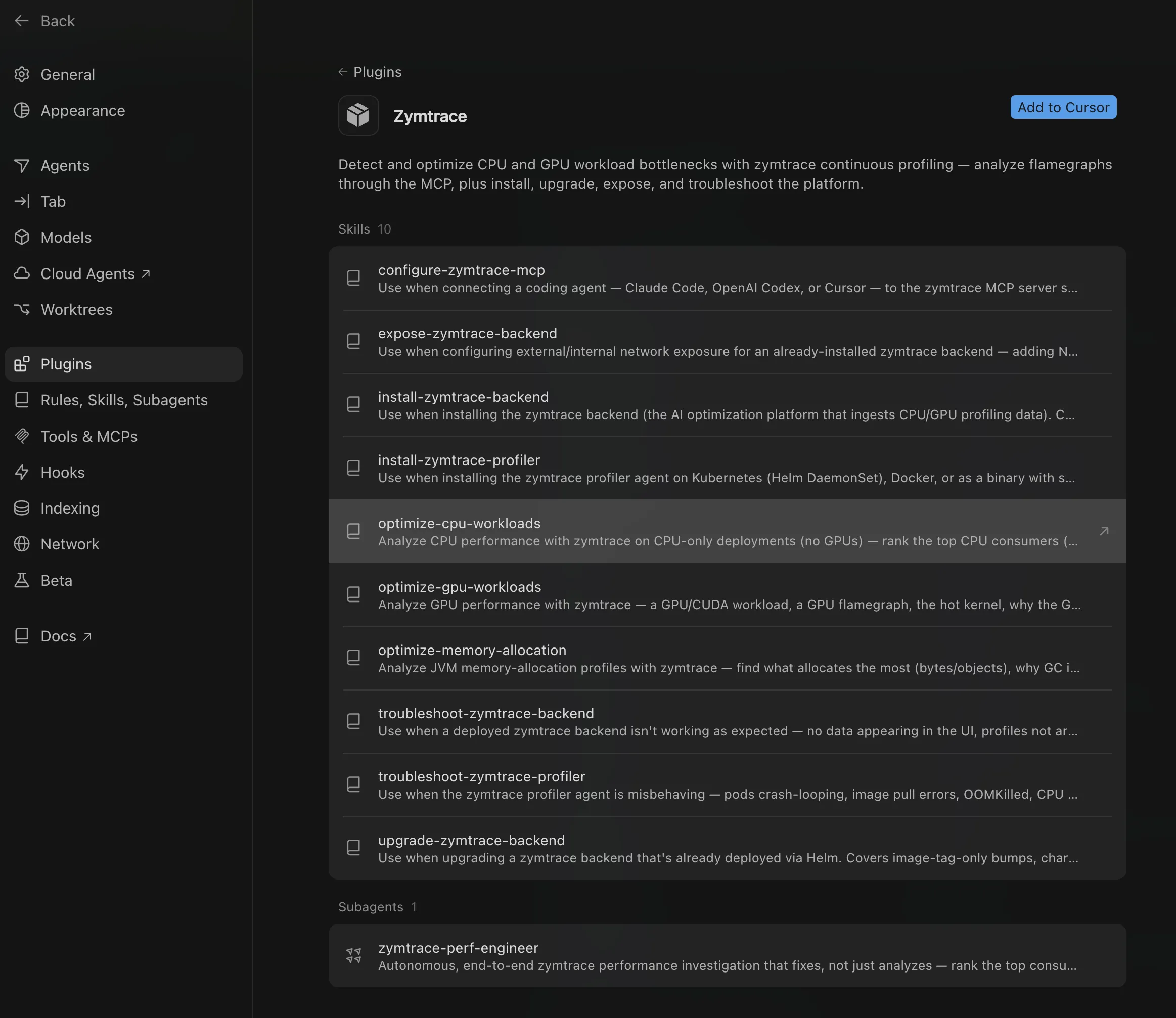1176x1018 pixels.
Task: Click the Docs book icon
Action: [x=22, y=636]
